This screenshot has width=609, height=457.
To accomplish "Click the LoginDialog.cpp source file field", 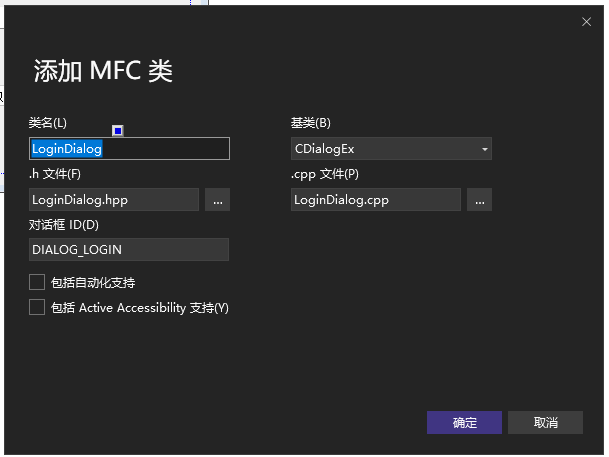I will tap(375, 200).
